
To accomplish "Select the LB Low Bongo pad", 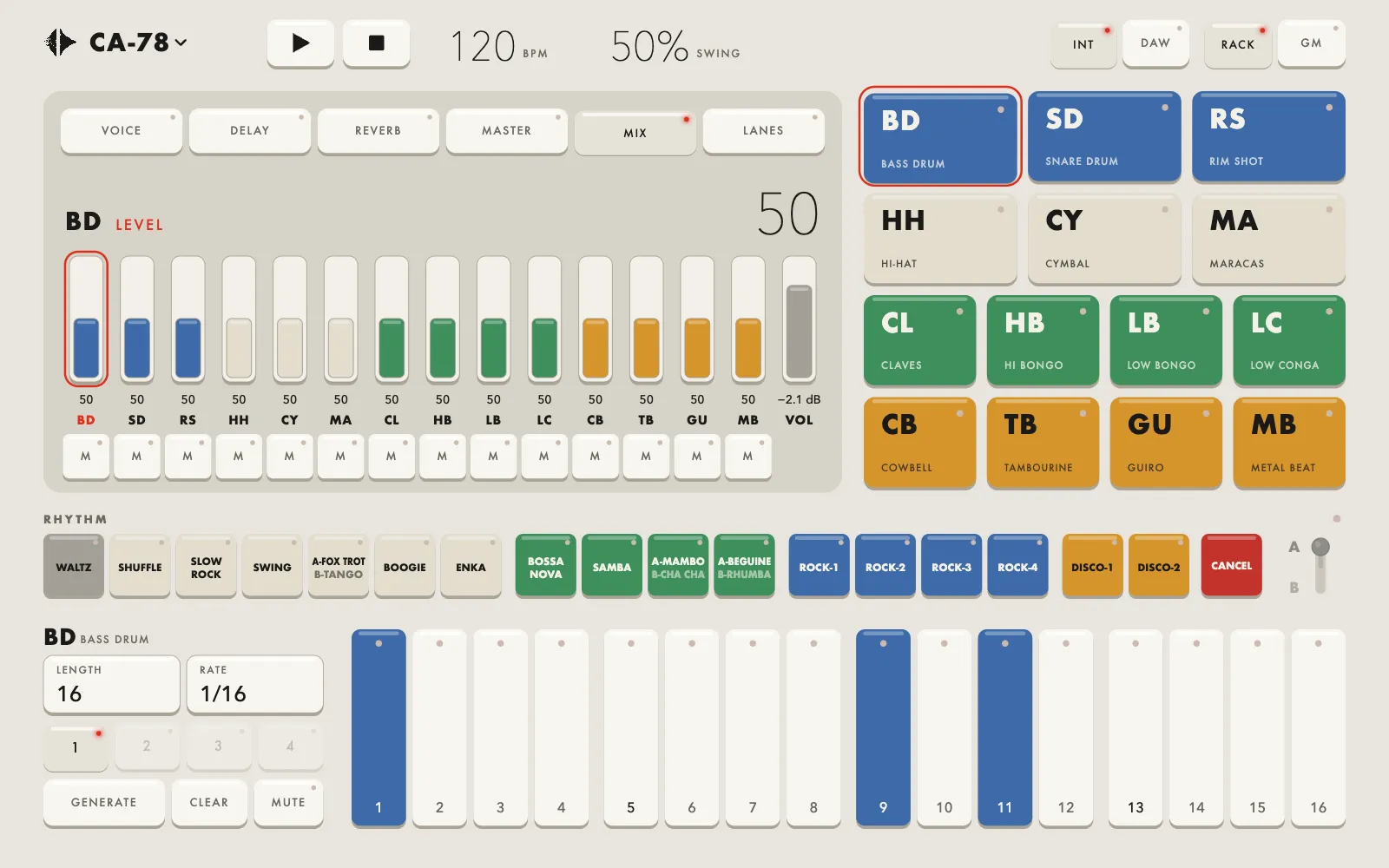I will [1166, 340].
